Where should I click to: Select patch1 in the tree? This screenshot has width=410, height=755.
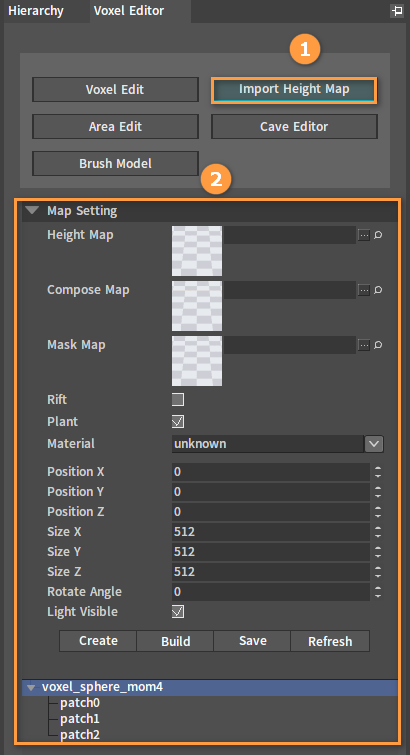80,719
